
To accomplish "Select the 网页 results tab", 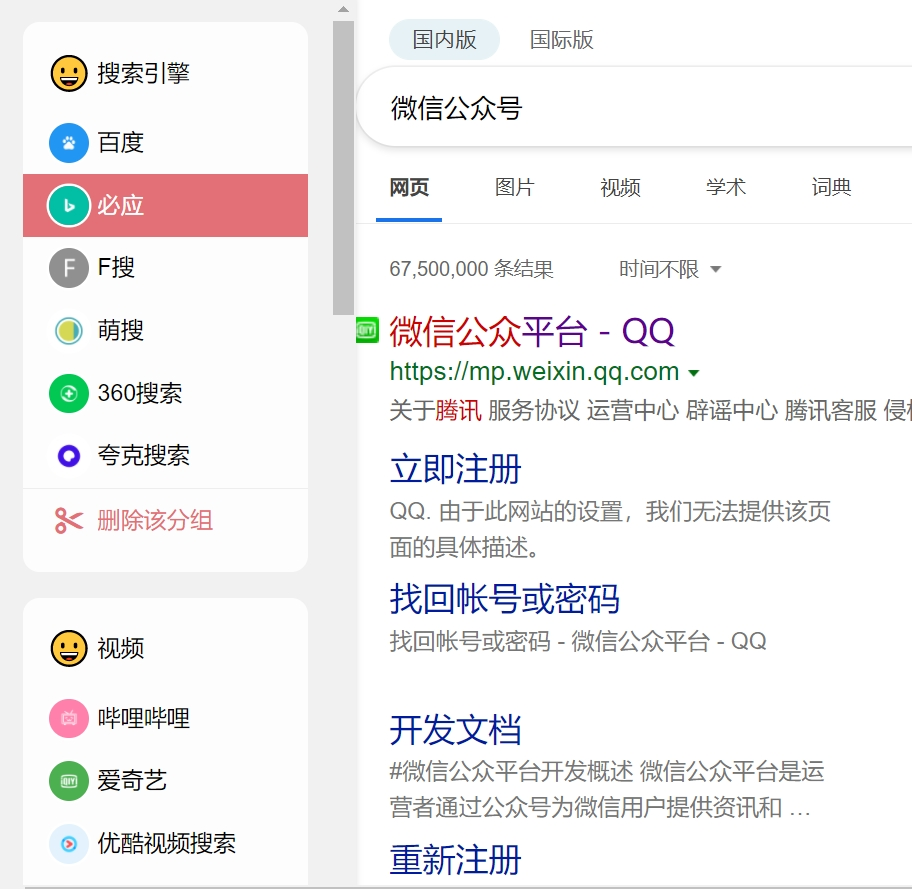I will (409, 187).
